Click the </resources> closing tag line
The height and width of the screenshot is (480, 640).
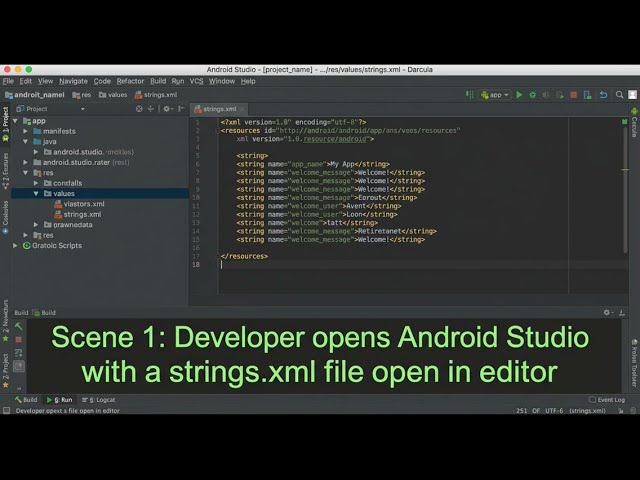[x=244, y=256]
